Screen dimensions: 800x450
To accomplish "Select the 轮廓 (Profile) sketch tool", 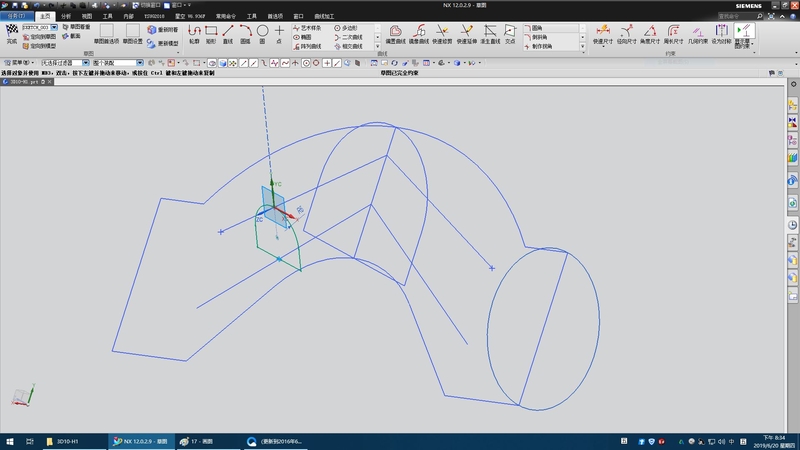I will 194,32.
